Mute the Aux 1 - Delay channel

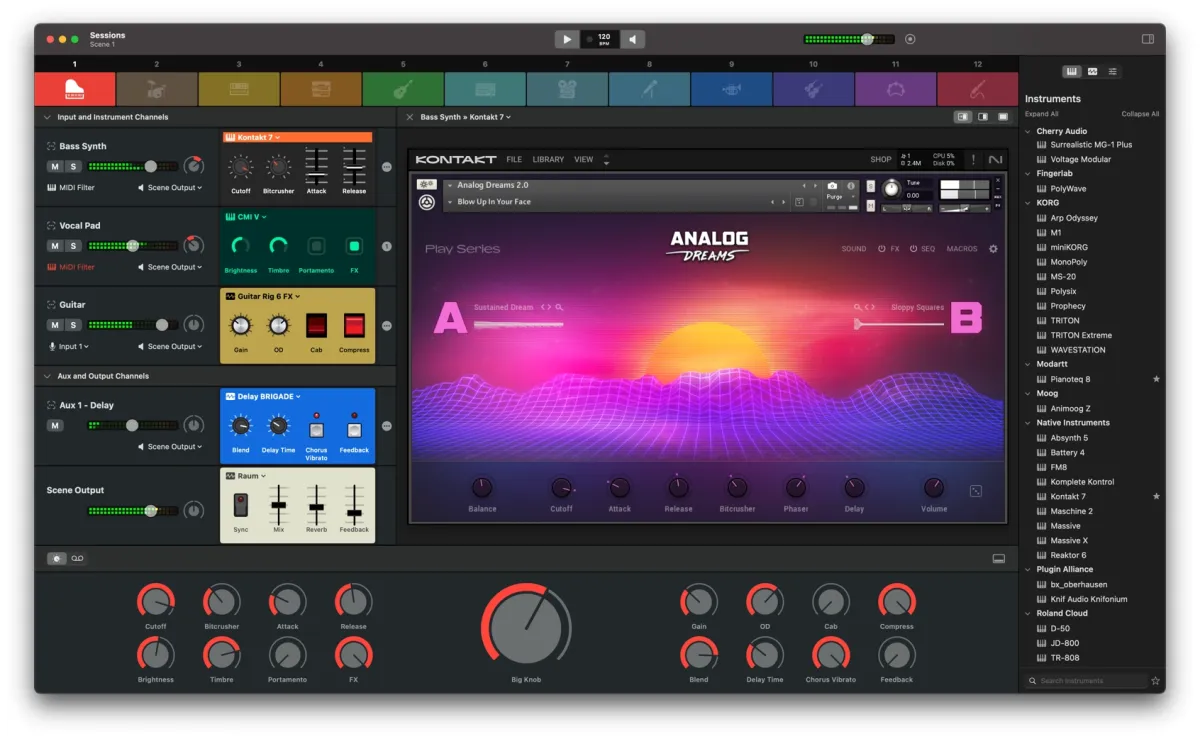pyautogui.click(x=55, y=426)
